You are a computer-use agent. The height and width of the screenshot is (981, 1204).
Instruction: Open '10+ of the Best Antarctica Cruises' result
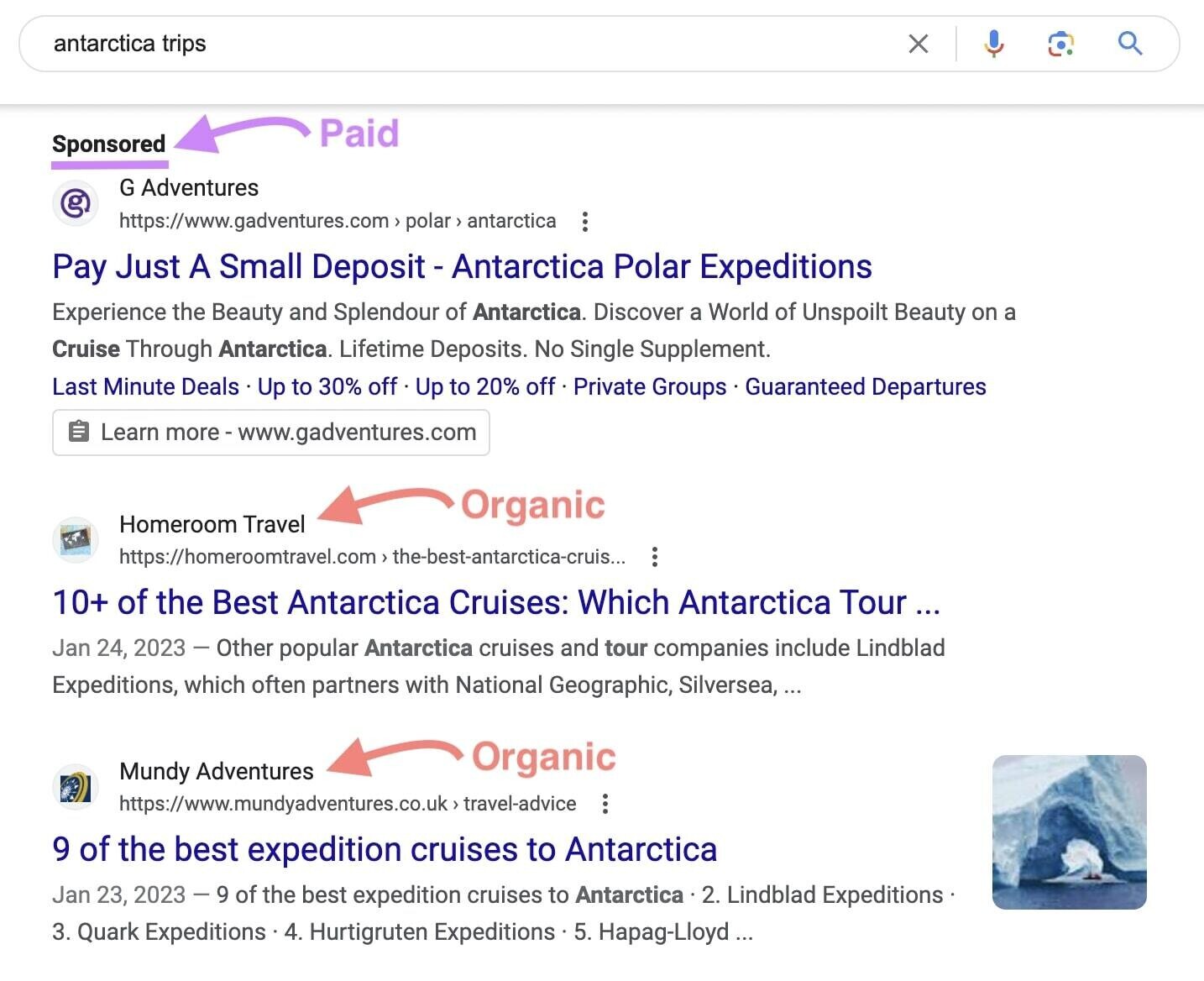496,603
